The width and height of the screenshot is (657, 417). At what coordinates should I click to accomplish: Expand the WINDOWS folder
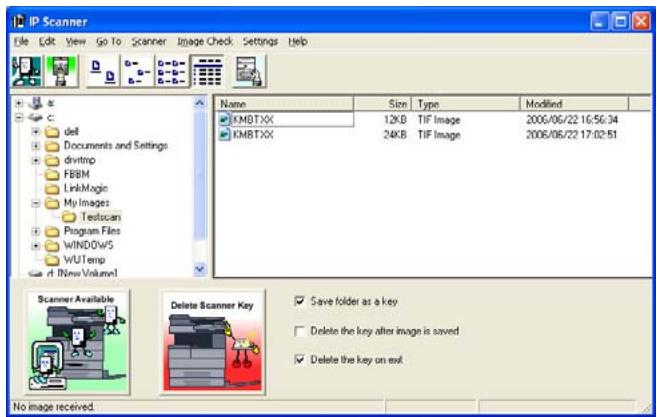tap(36, 245)
